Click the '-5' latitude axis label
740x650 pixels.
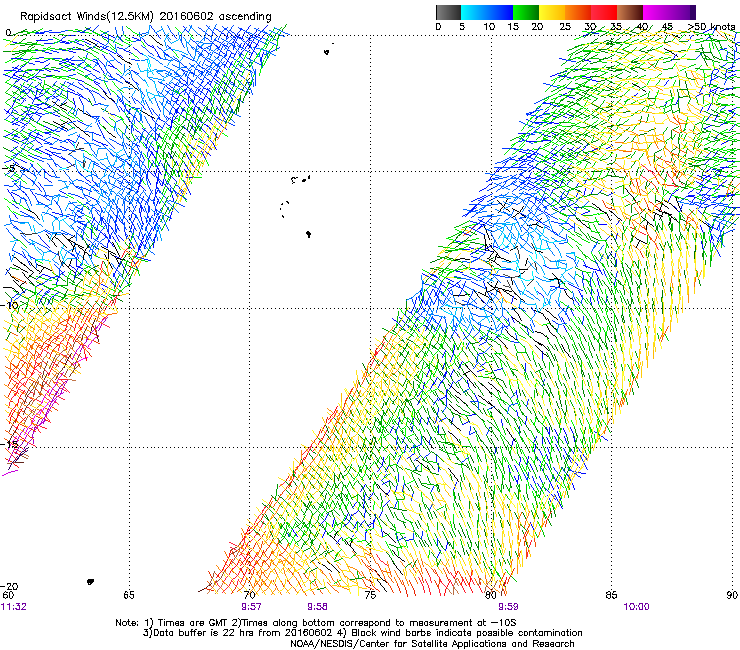click(x=9, y=168)
